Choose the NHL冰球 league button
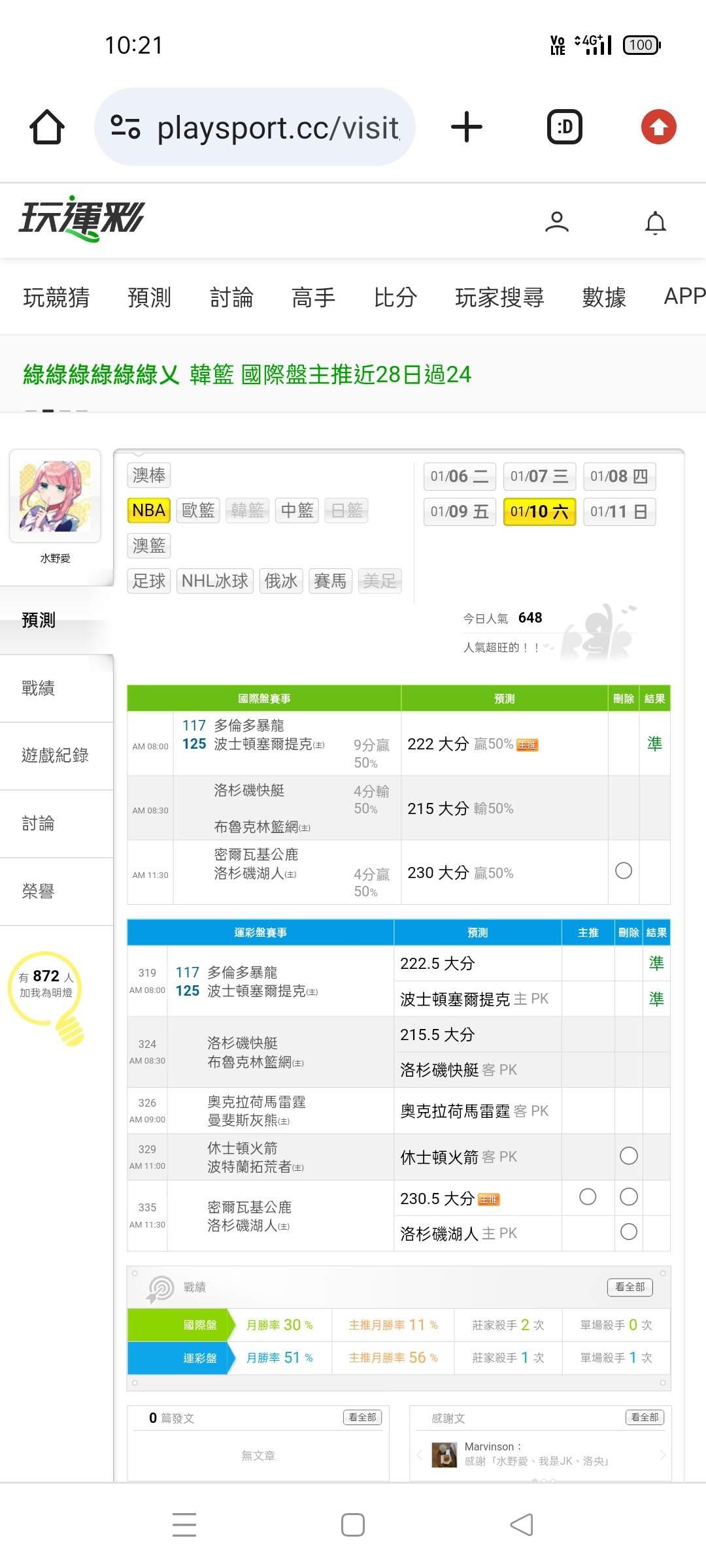 coord(214,581)
